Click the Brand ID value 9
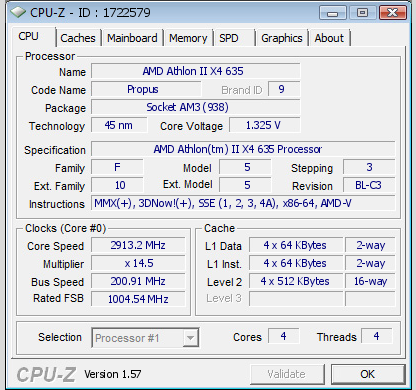This screenshot has width=416, height=390. (x=284, y=89)
